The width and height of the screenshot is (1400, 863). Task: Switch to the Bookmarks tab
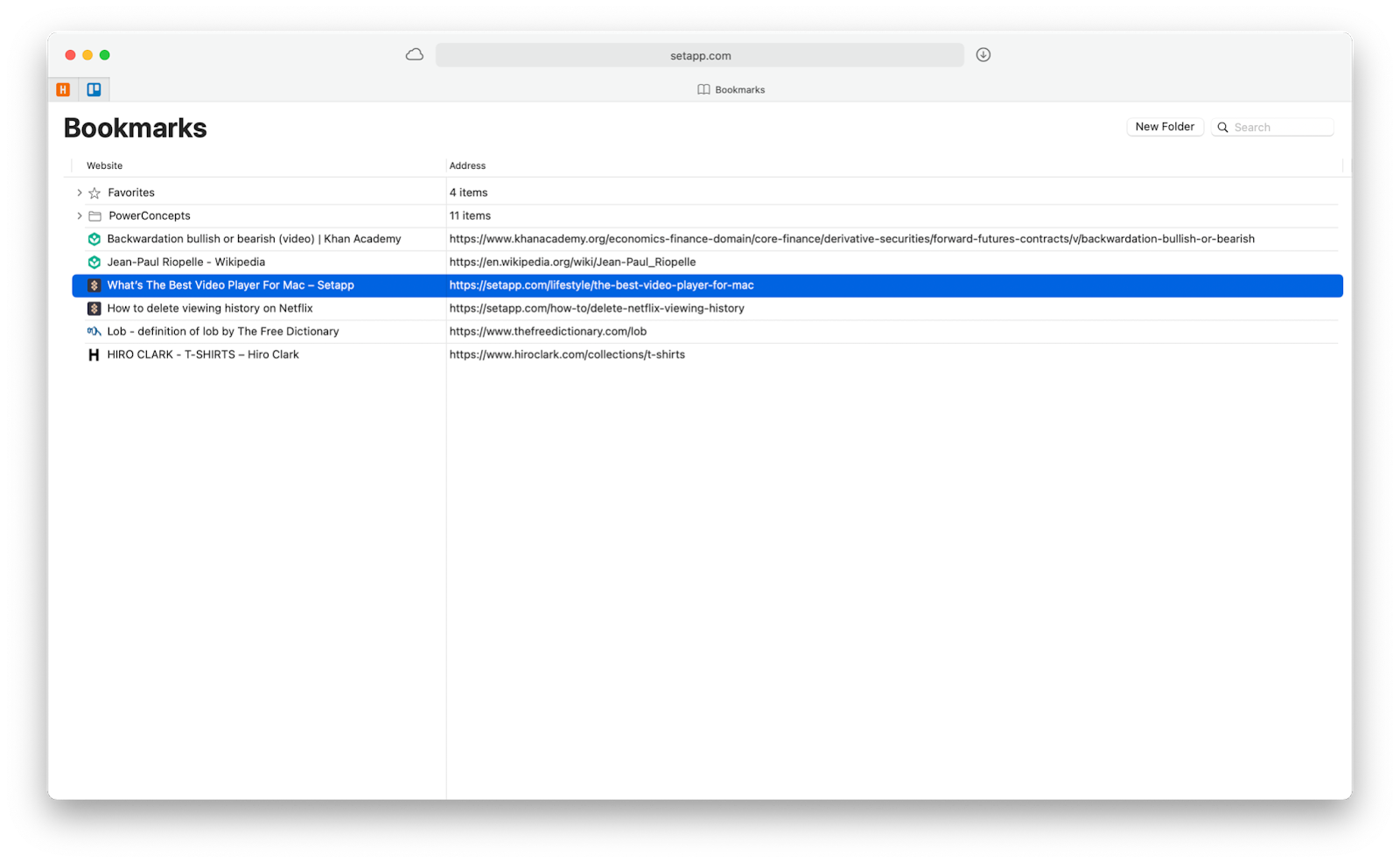731,90
